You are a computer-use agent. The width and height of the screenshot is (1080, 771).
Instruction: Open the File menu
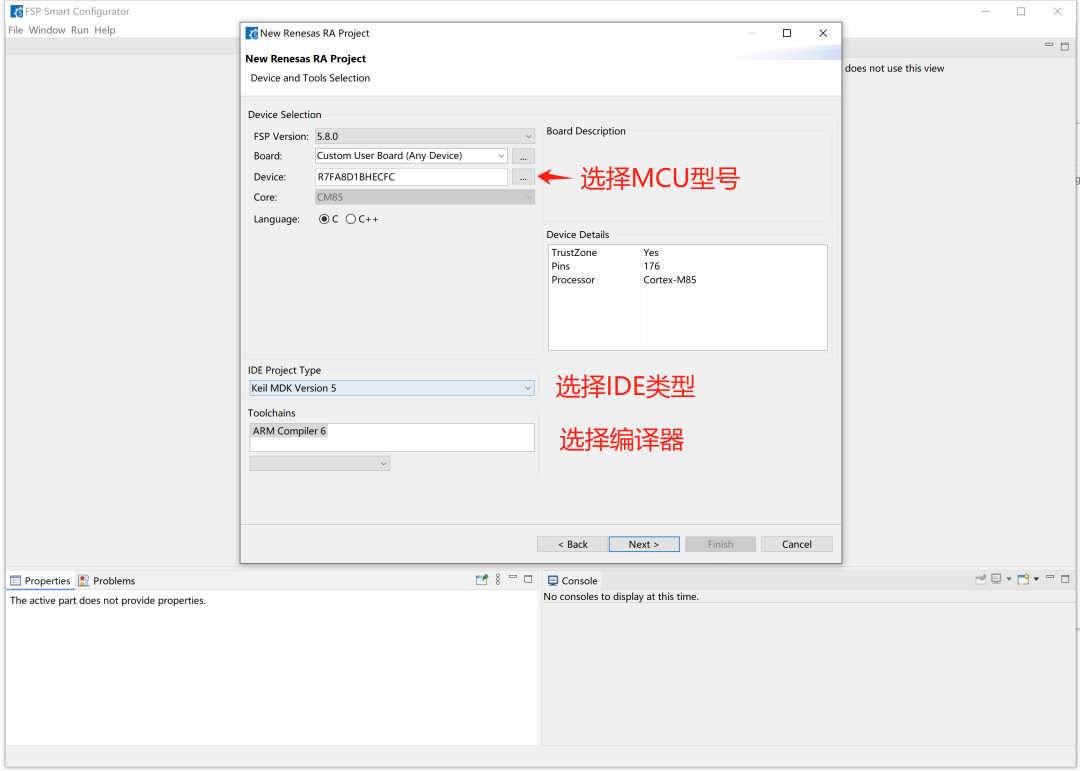coord(15,30)
